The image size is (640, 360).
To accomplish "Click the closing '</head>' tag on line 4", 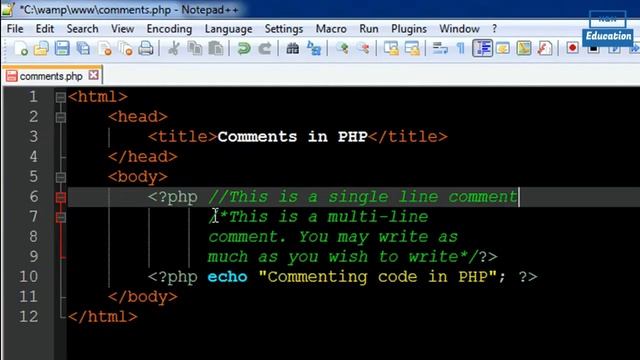I will (143, 157).
